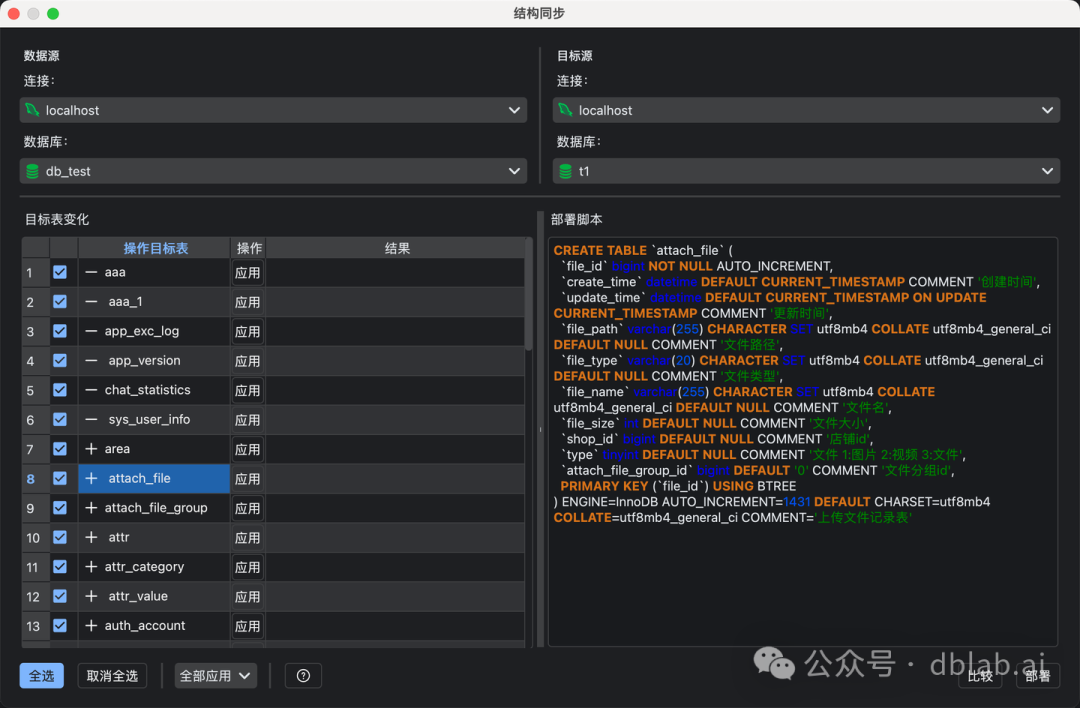The width and height of the screenshot is (1080, 708).
Task: Click the table list vertical scrollbar
Action: coord(528,295)
